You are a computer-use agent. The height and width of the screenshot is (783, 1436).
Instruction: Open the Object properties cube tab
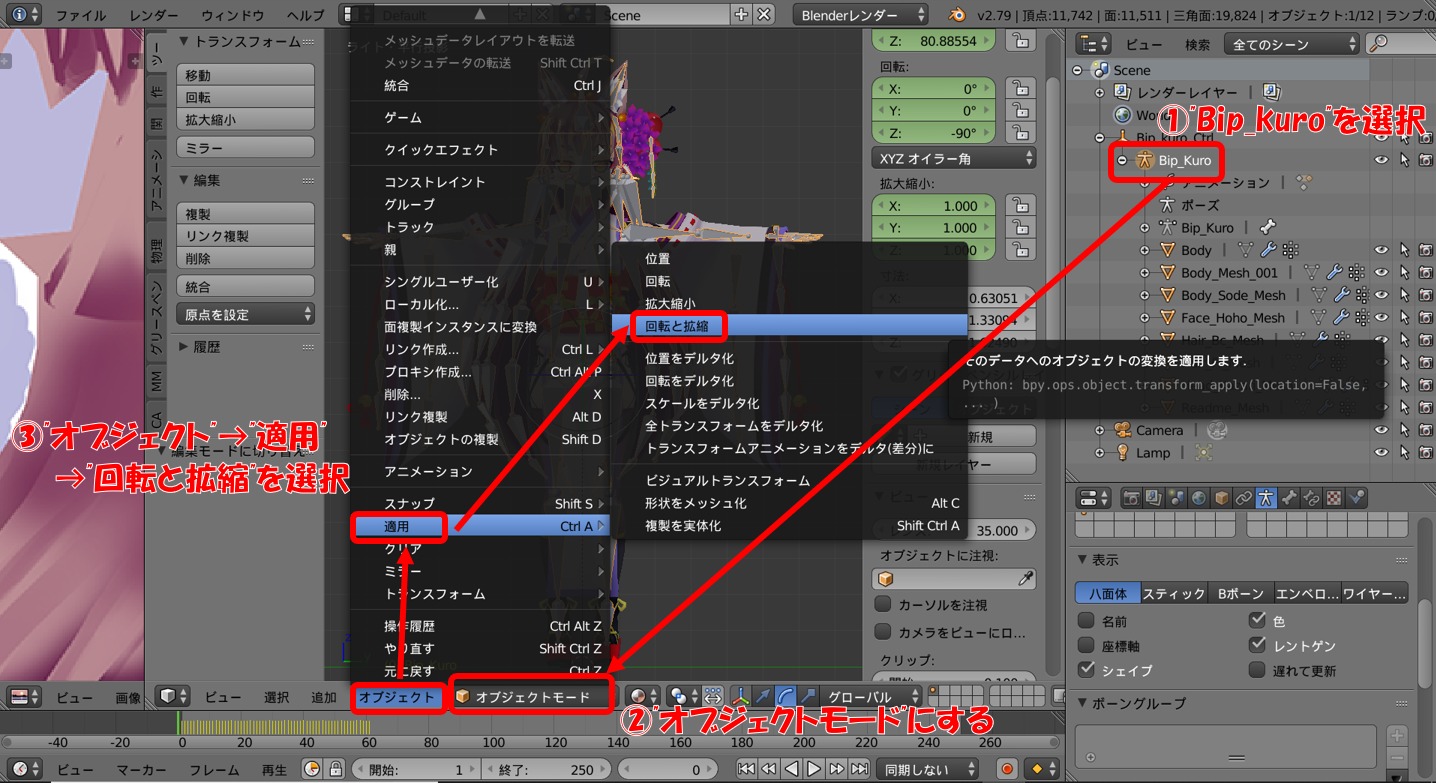[x=1221, y=498]
